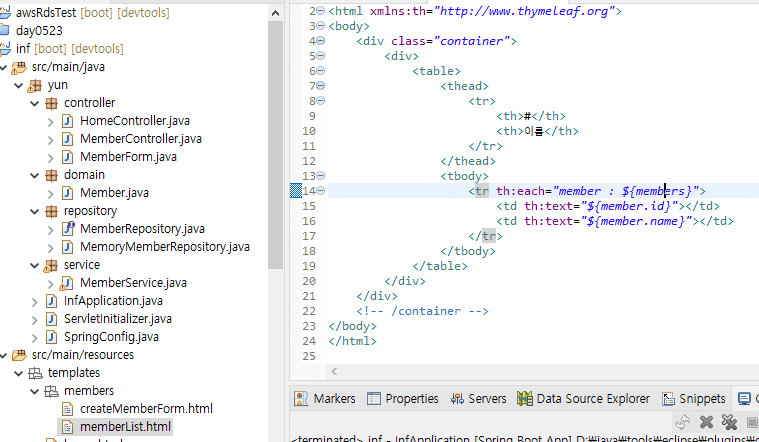Click the Package Explorer vertical scrollbar thumb
This screenshot has height=442, width=759.
pyautogui.click(x=275, y=145)
